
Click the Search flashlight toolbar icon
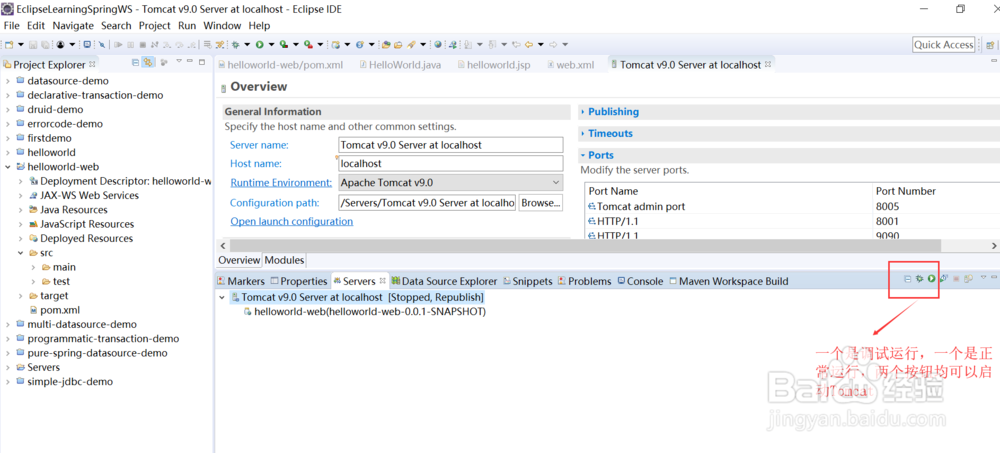[411, 45]
